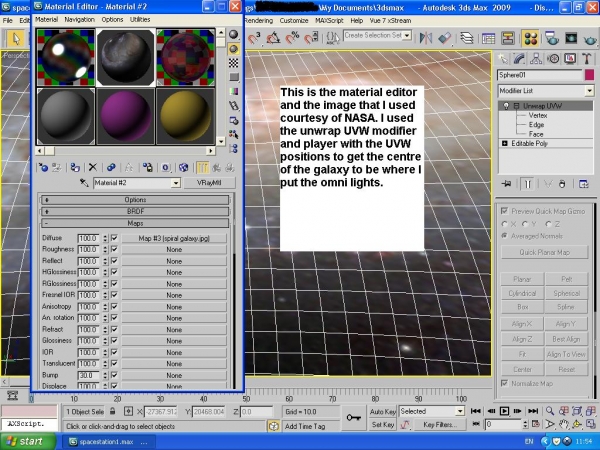Screen dimensions: 600x450
Task: Click the Show Map in Viewport icon
Action: tap(184, 168)
